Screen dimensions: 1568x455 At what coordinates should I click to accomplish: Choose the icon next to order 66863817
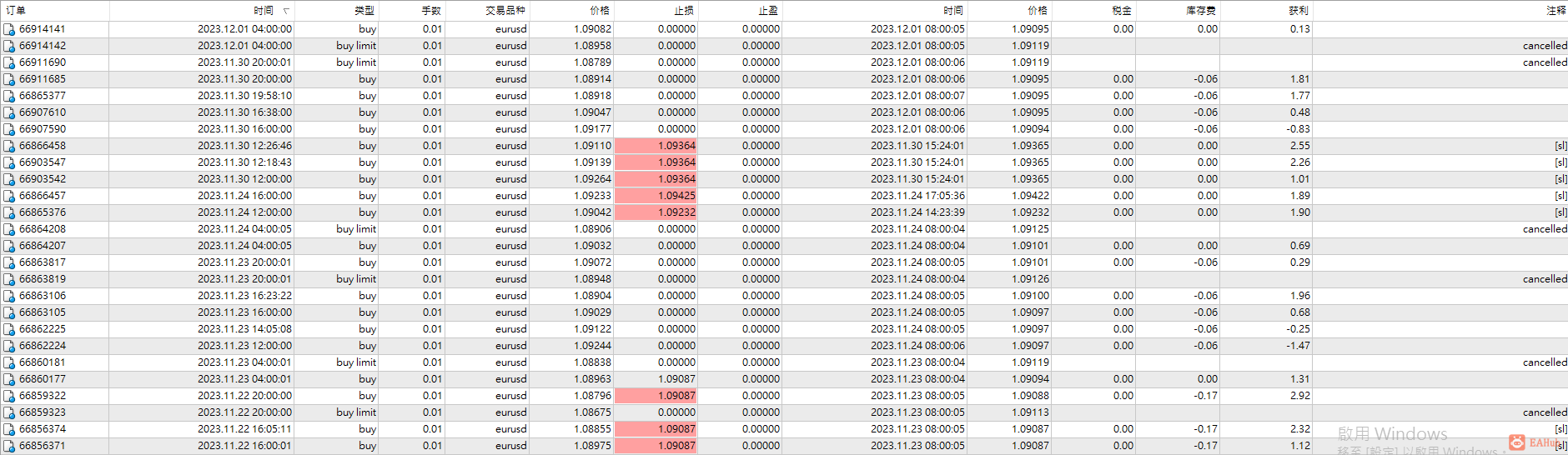click(x=9, y=262)
